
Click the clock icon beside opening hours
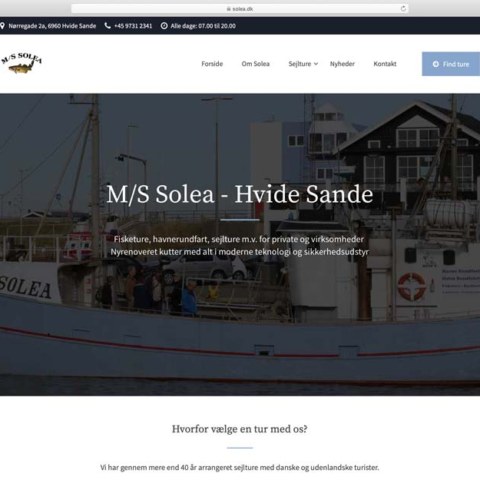164,26
